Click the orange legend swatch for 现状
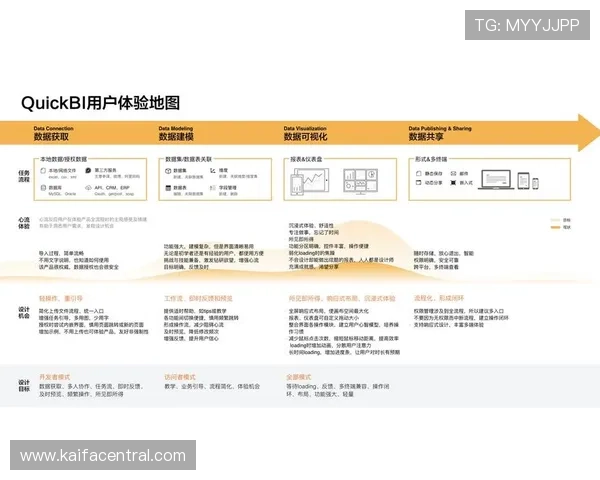Image resolution: width=600 pixels, height=480 pixels. coord(555,227)
